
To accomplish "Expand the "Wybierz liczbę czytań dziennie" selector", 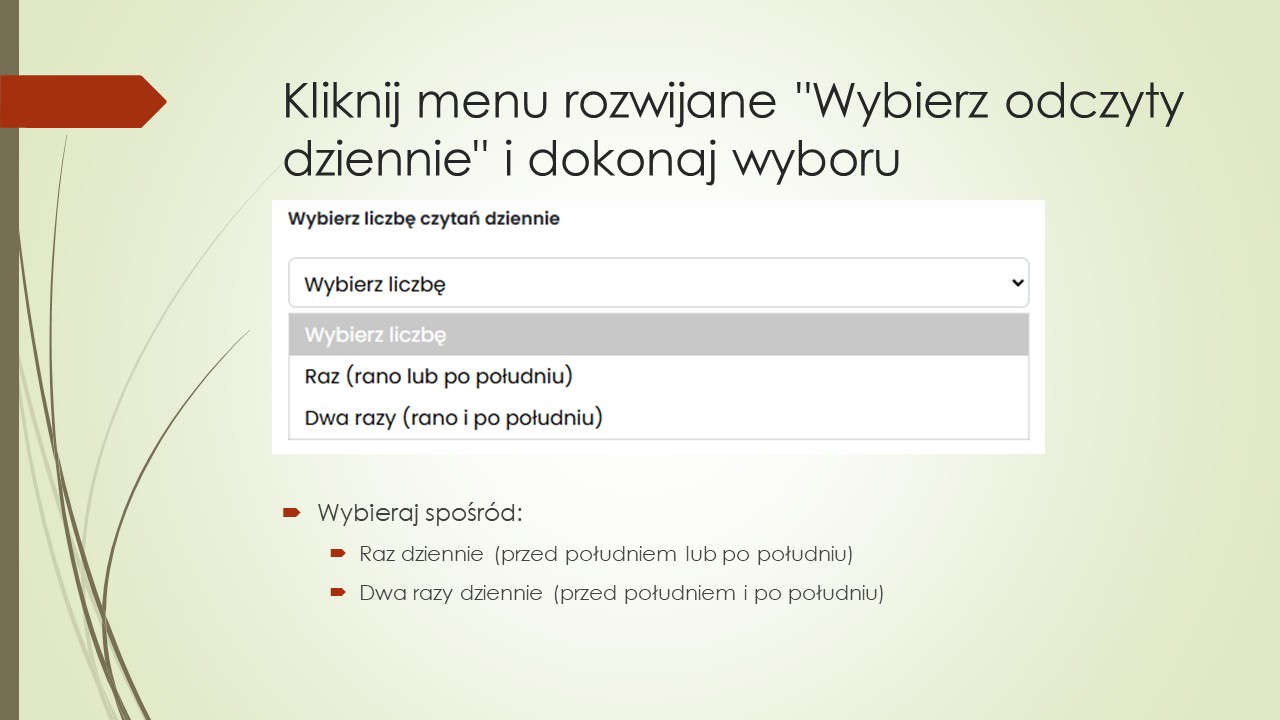I will pyautogui.click(x=658, y=283).
